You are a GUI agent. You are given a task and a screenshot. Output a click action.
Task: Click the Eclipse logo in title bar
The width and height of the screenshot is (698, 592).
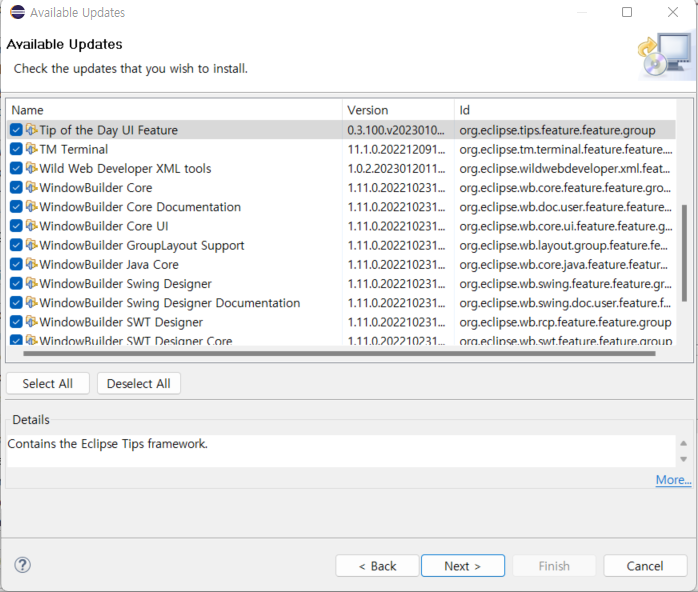pyautogui.click(x=17, y=12)
